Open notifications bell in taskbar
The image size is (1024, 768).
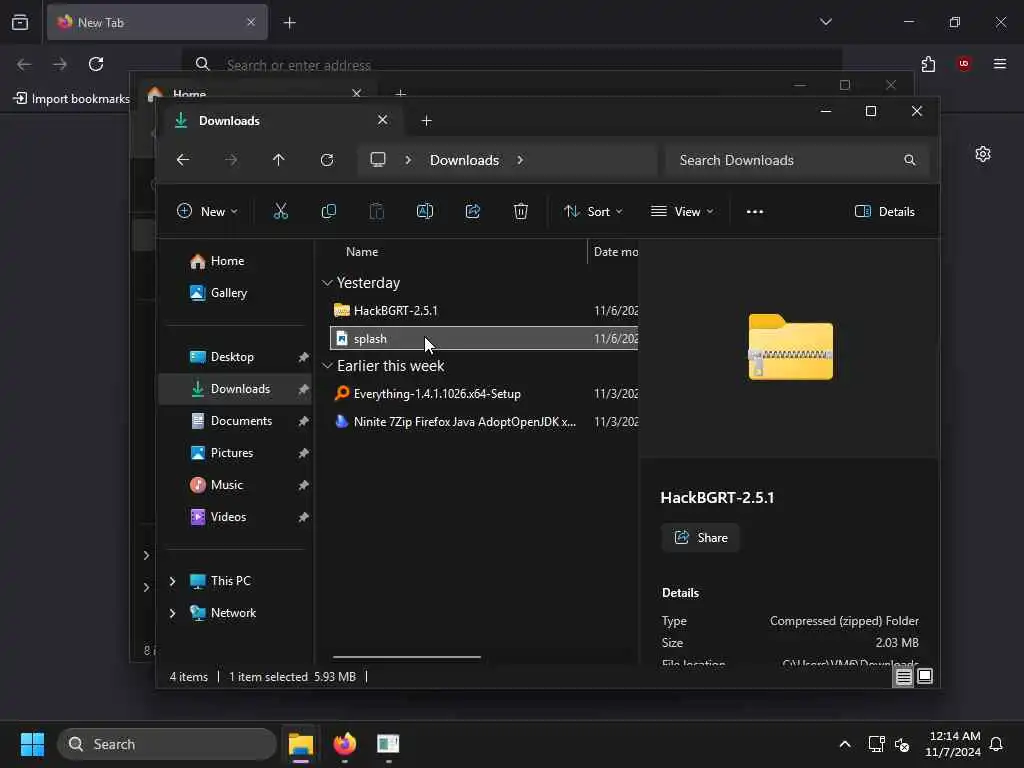pyautogui.click(x=997, y=744)
